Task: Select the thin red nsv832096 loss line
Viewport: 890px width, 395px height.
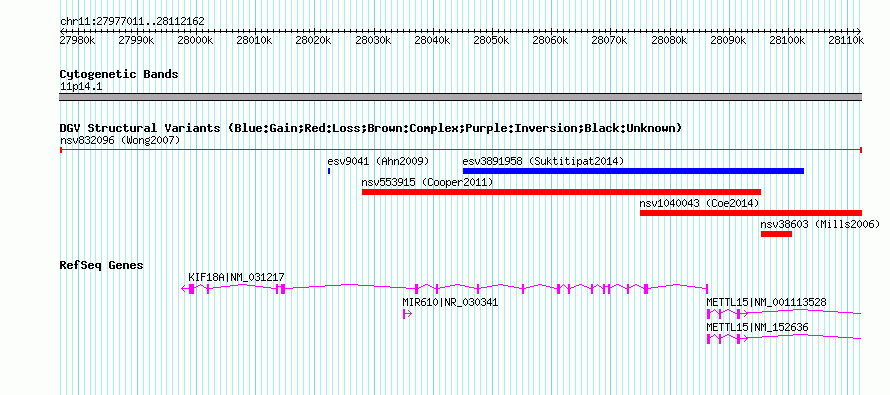Action: coord(461,150)
